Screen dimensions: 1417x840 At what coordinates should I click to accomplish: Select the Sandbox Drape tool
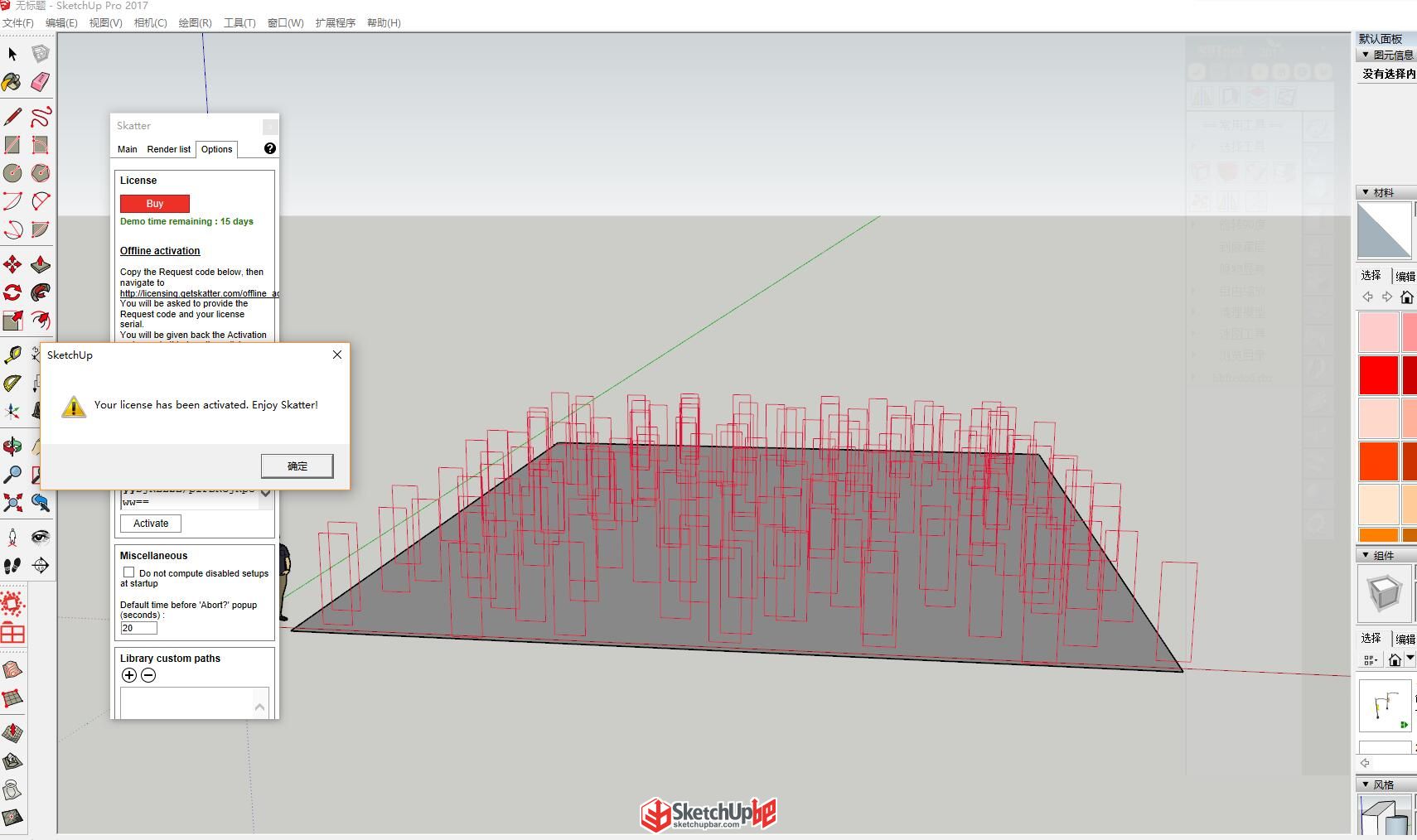pos(12,789)
